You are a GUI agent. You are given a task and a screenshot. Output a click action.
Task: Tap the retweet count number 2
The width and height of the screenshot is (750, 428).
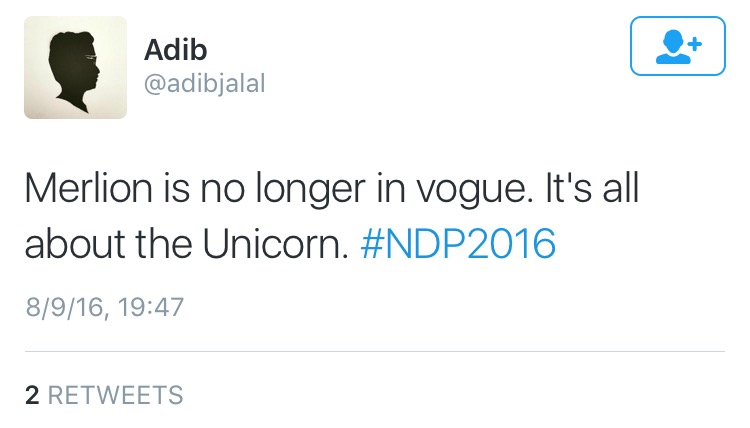point(32,395)
